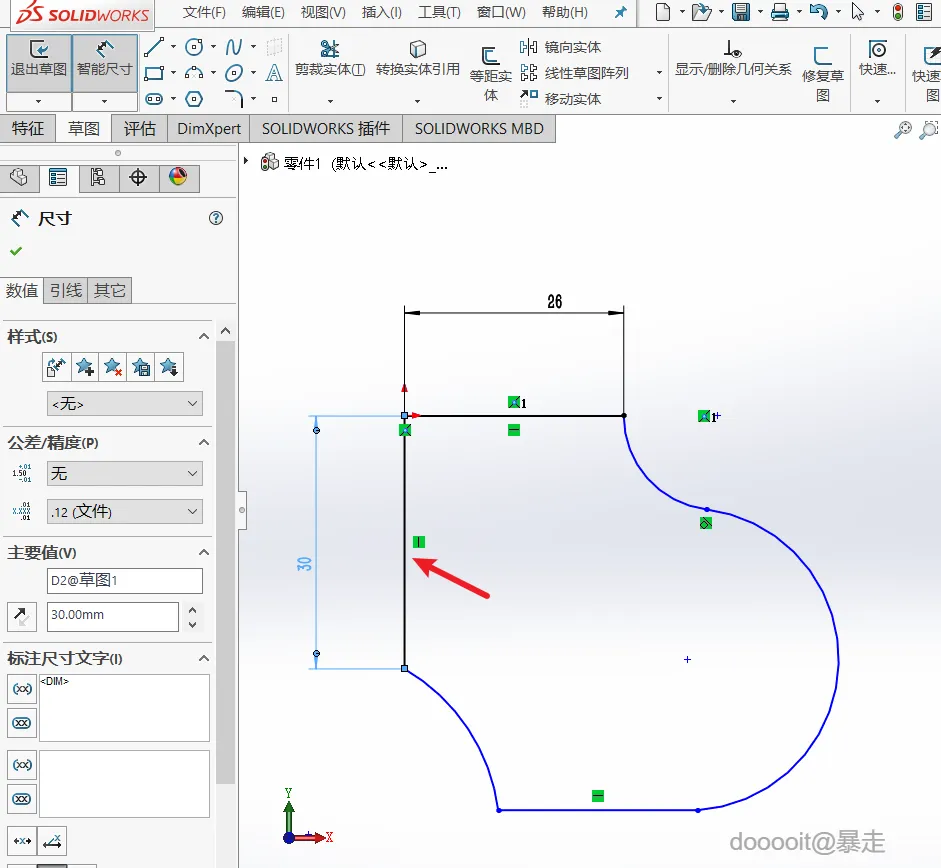The height and width of the screenshot is (868, 941).
Task: Click Trim Entities (剪裁实体) tool
Action: [x=330, y=58]
